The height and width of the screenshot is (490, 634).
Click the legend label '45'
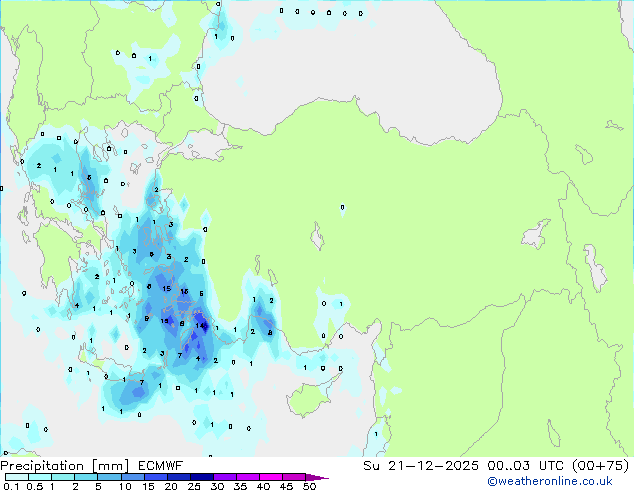(x=286, y=486)
